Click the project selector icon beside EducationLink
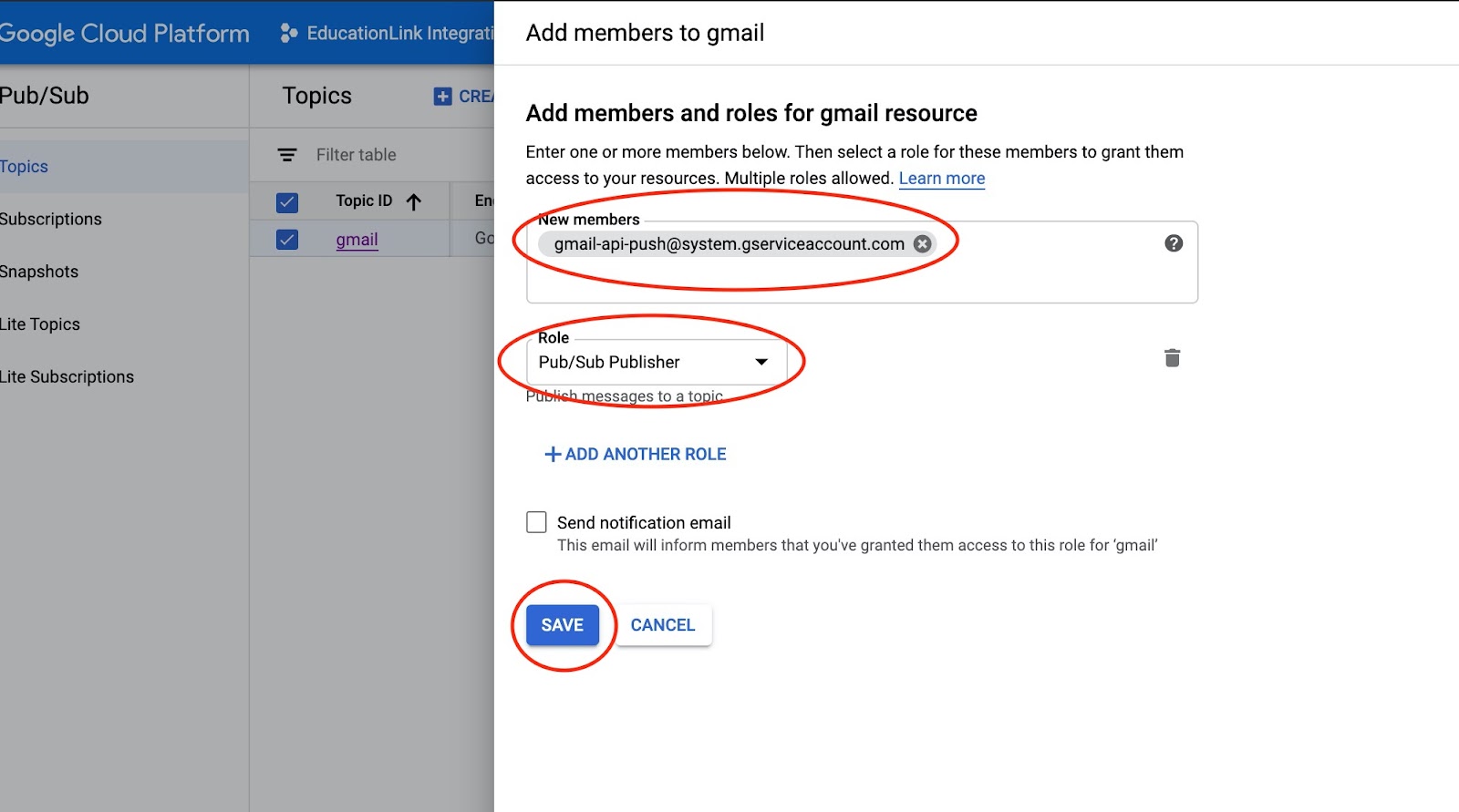Image resolution: width=1459 pixels, height=812 pixels. (x=289, y=33)
